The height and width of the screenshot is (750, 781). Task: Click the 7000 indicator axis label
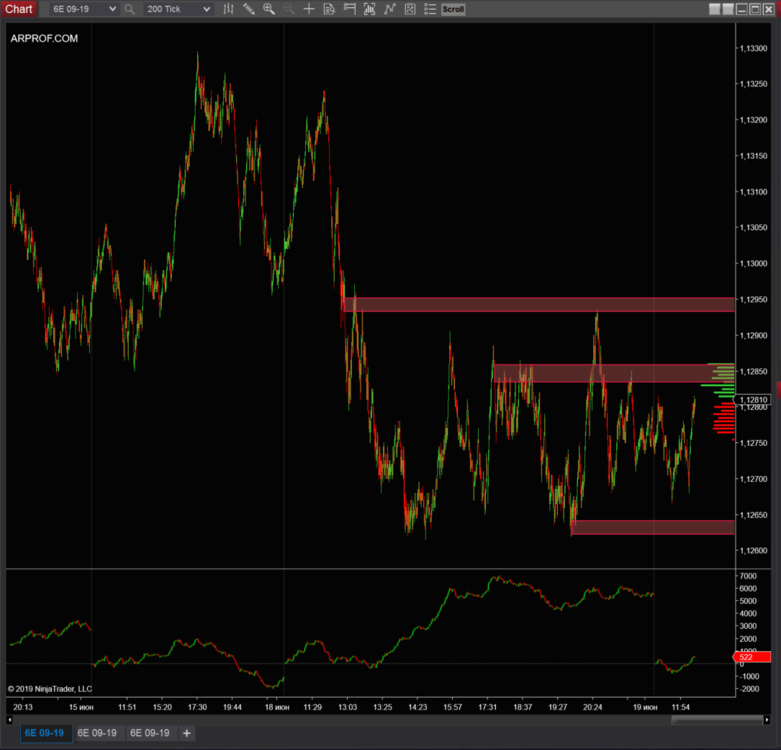(x=748, y=576)
